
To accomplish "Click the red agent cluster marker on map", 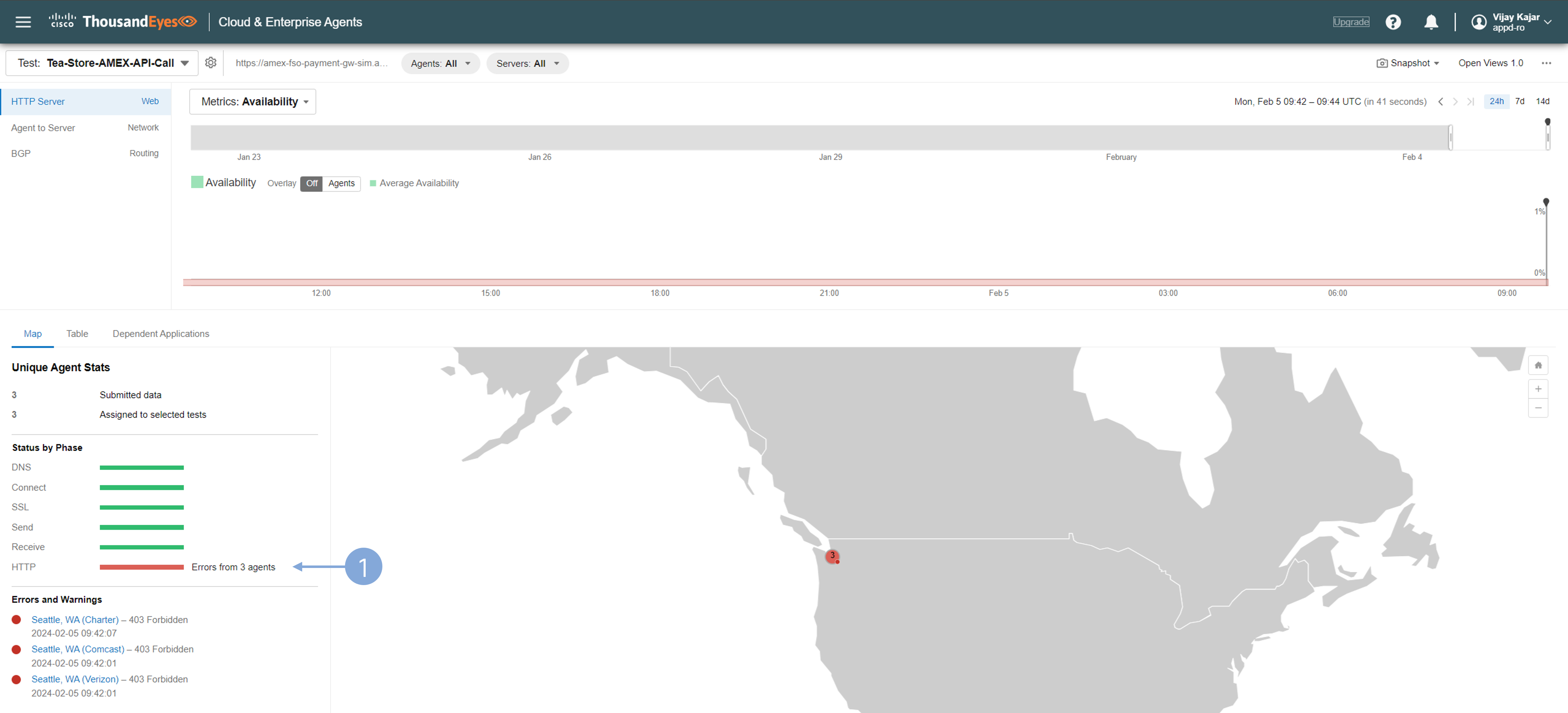I will click(x=832, y=556).
